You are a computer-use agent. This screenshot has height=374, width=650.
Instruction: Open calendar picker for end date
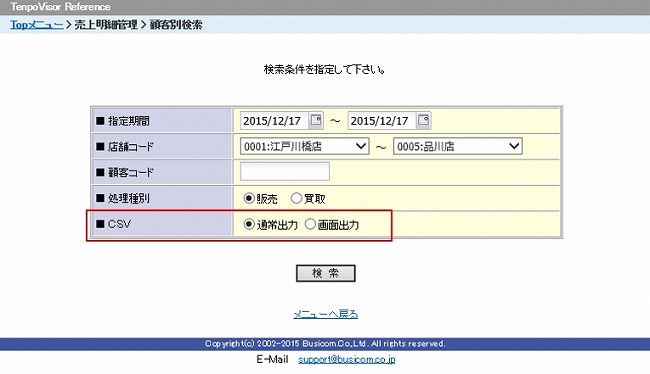coord(423,120)
